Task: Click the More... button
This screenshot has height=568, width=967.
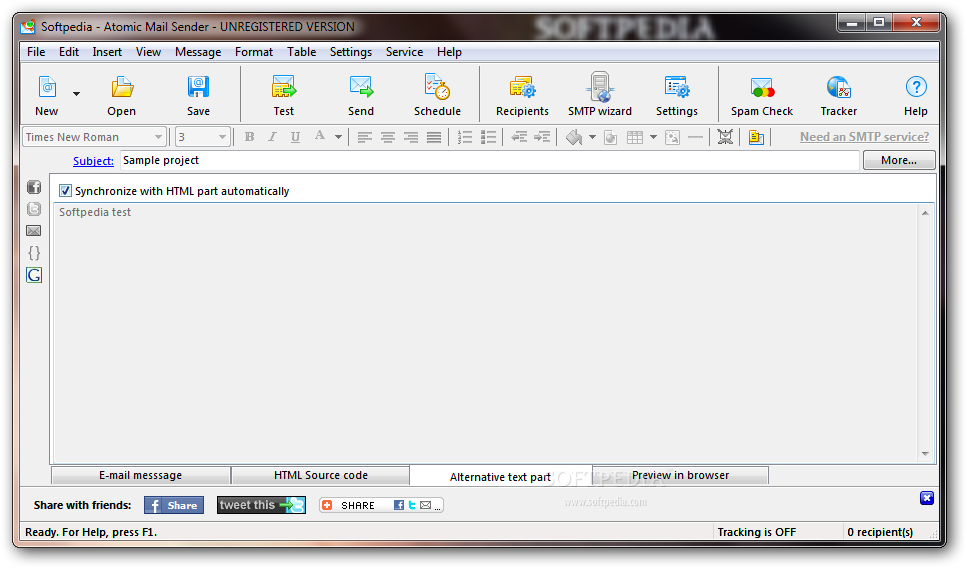Action: (x=899, y=160)
